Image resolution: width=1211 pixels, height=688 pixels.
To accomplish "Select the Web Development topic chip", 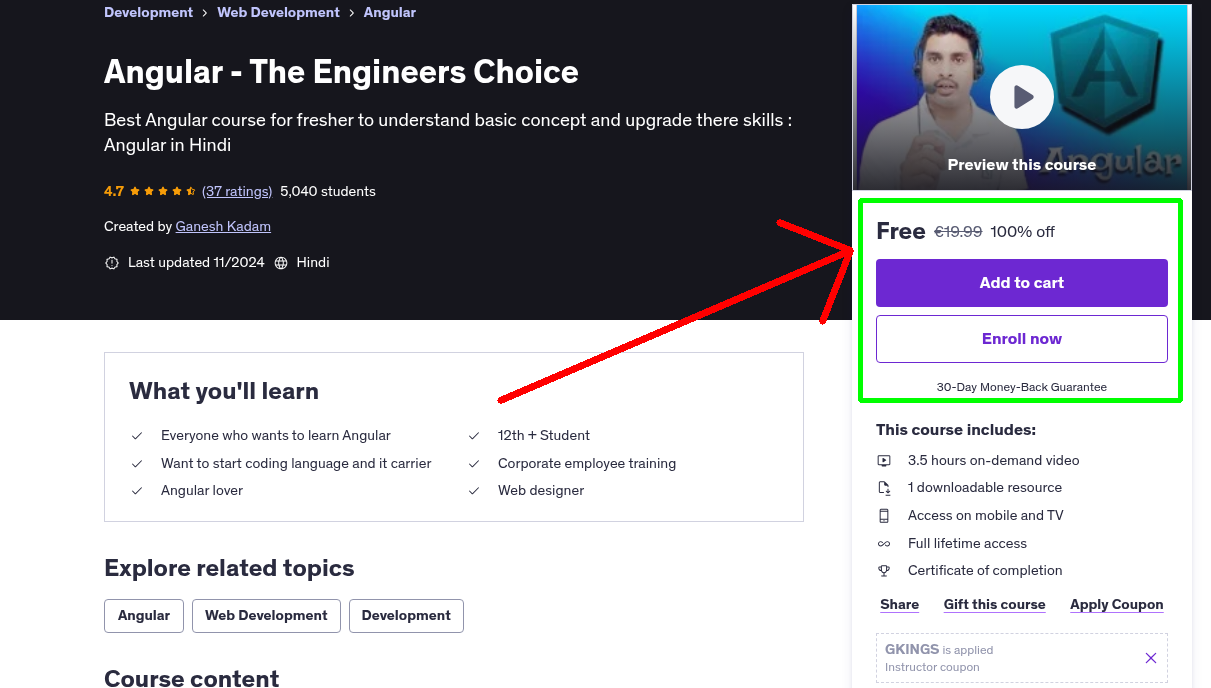I will [x=266, y=616].
